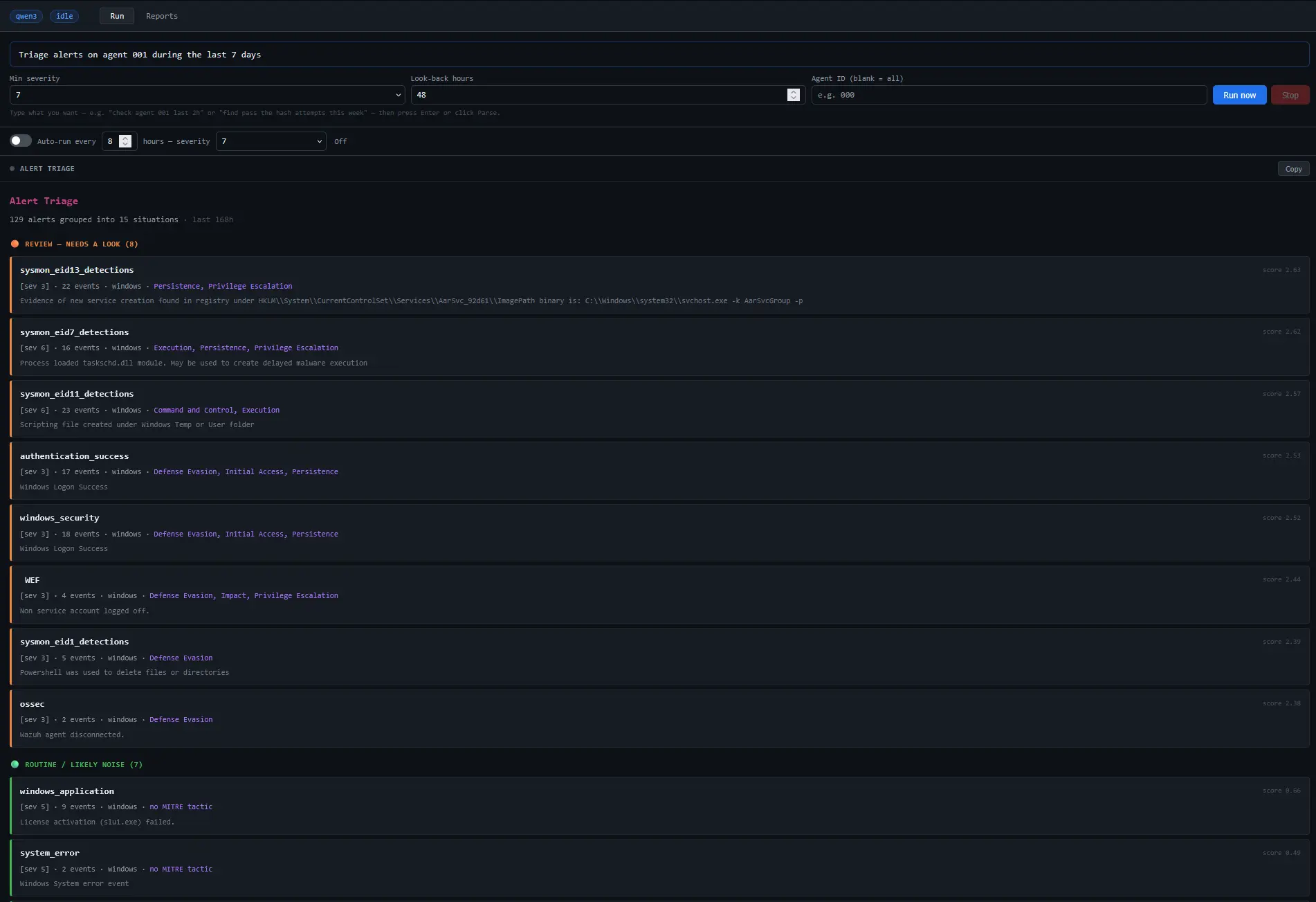
Task: Click the 'off' auto-run status label
Action: pyautogui.click(x=340, y=141)
